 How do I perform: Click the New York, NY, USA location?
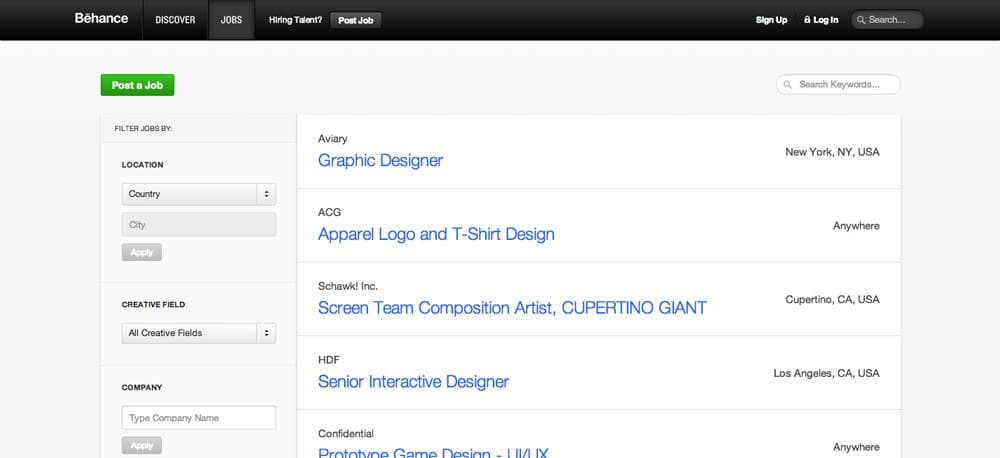tap(832, 152)
